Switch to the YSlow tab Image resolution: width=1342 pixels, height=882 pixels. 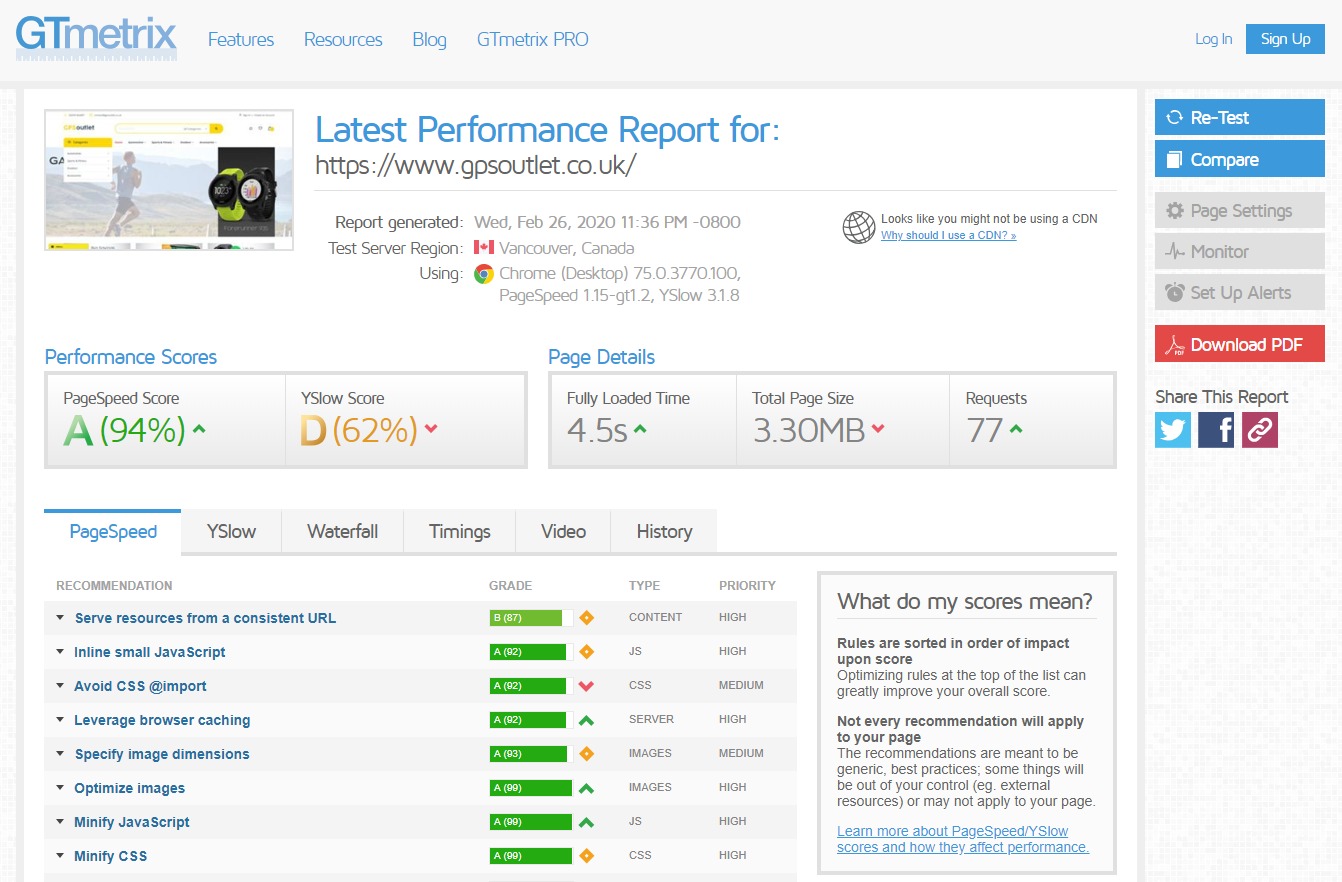(x=231, y=532)
